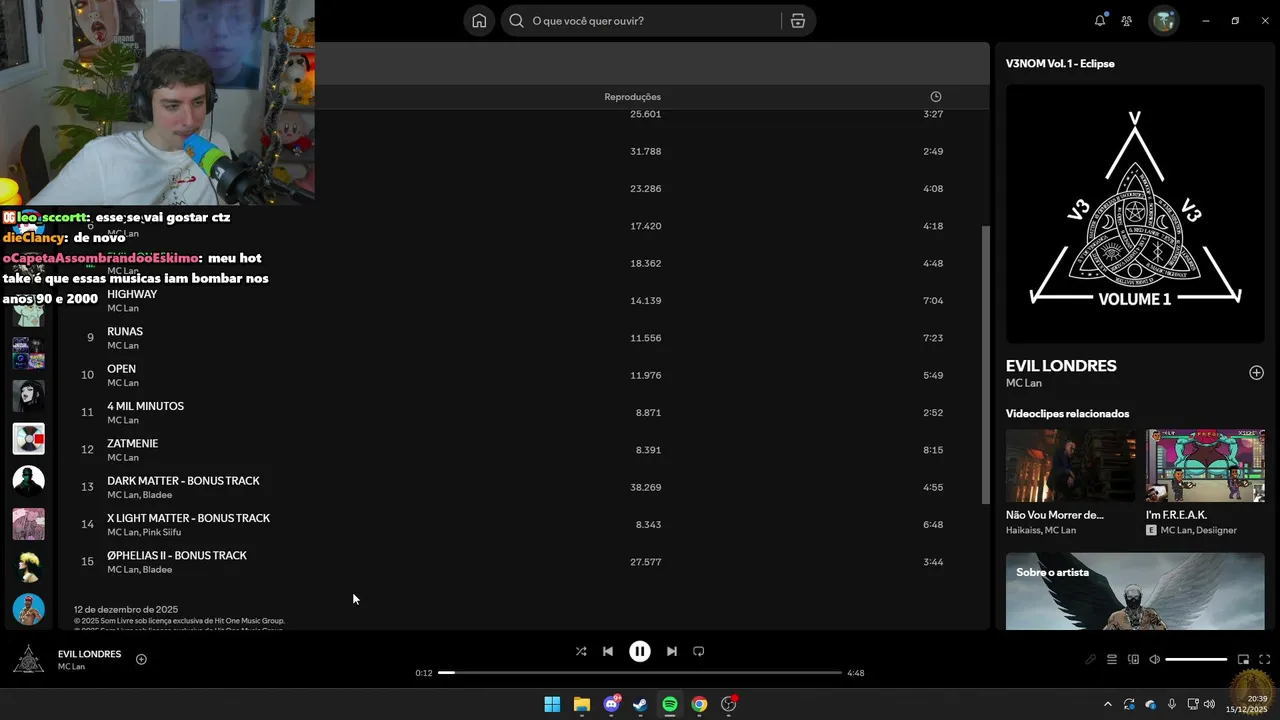Click the search magnifier icon
The width and height of the screenshot is (1280, 720).
(x=516, y=21)
